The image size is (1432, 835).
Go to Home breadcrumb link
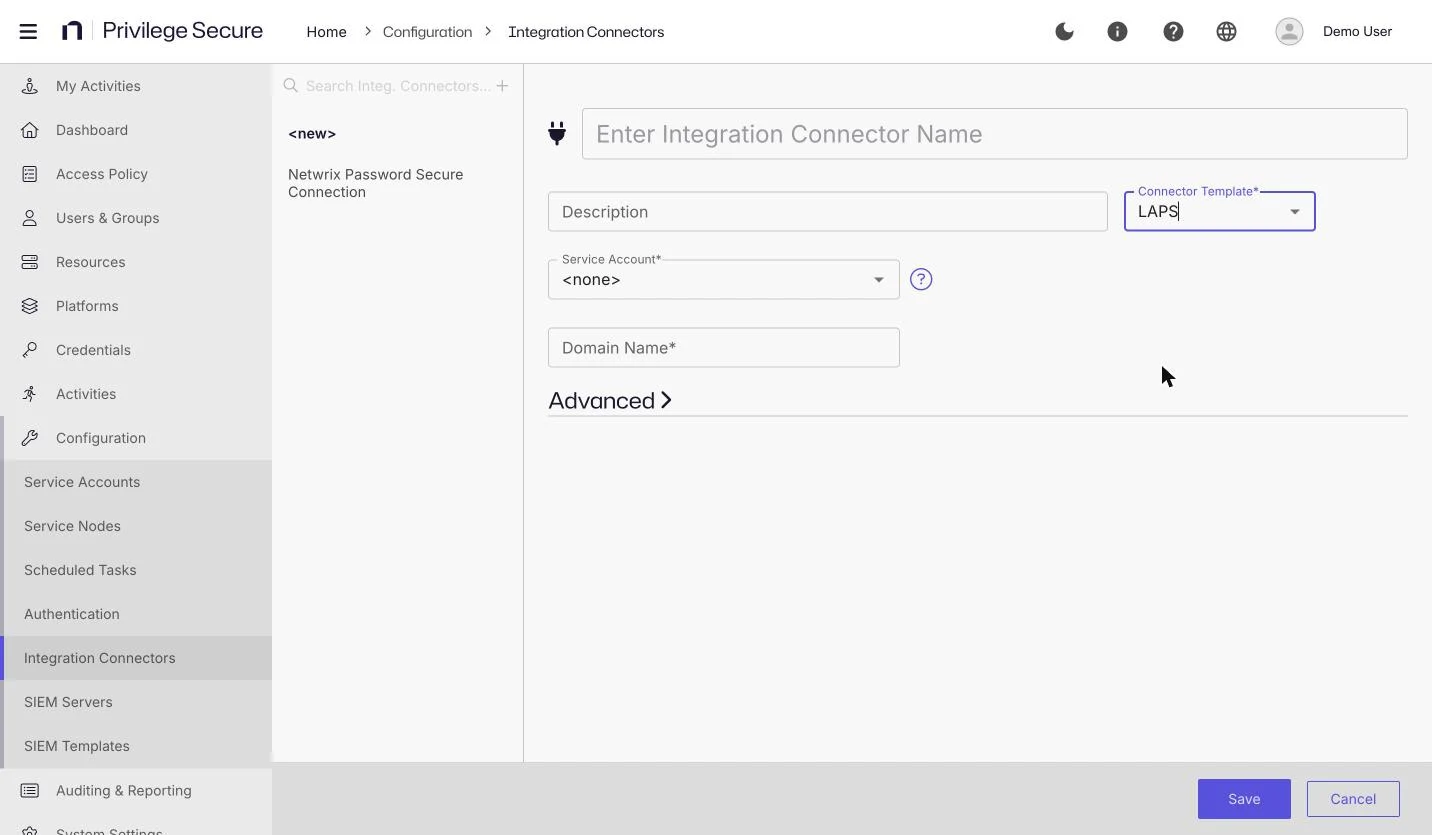(326, 32)
